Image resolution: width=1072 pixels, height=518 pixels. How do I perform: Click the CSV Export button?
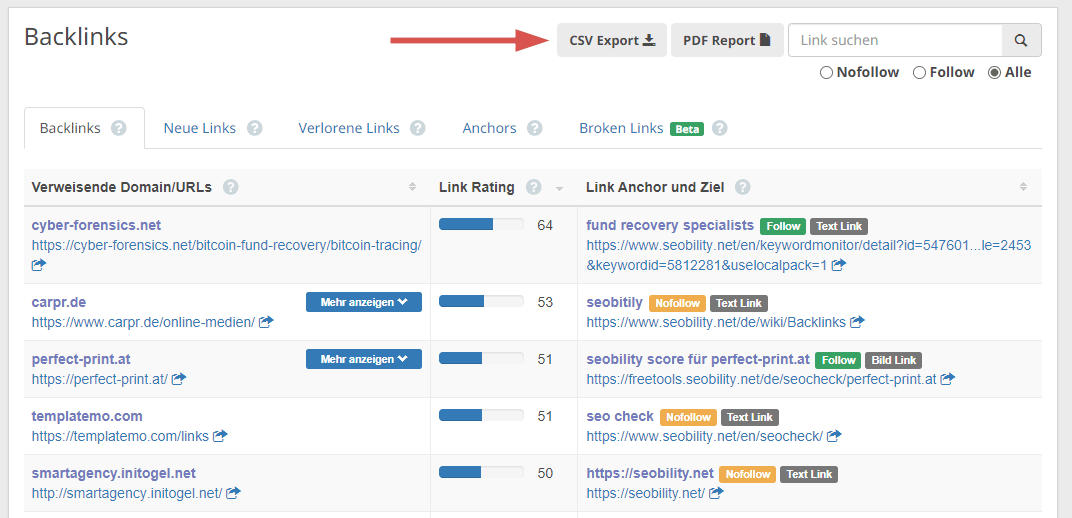(x=612, y=40)
